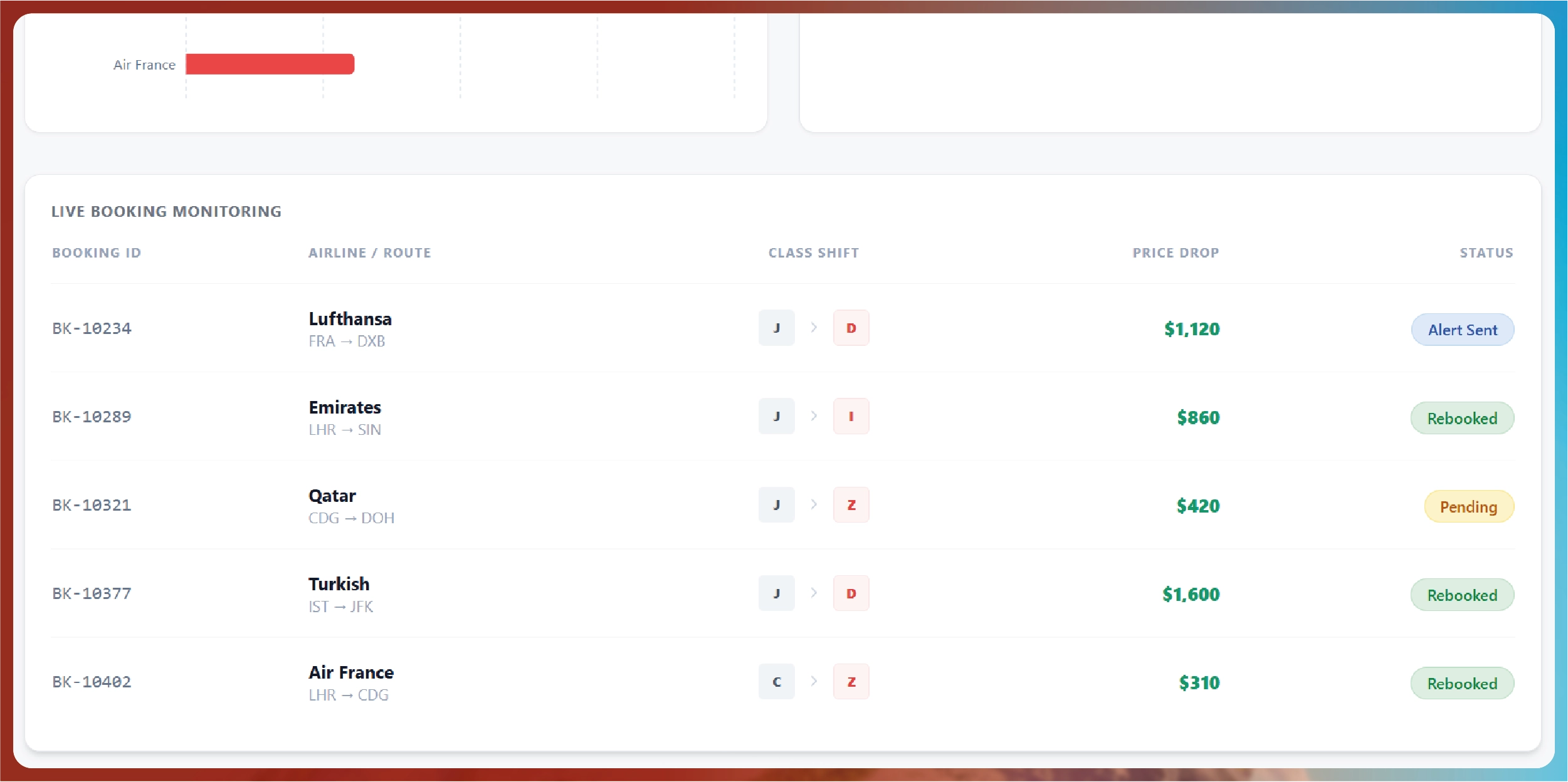Sort by the Price Drop column header

[1175, 253]
